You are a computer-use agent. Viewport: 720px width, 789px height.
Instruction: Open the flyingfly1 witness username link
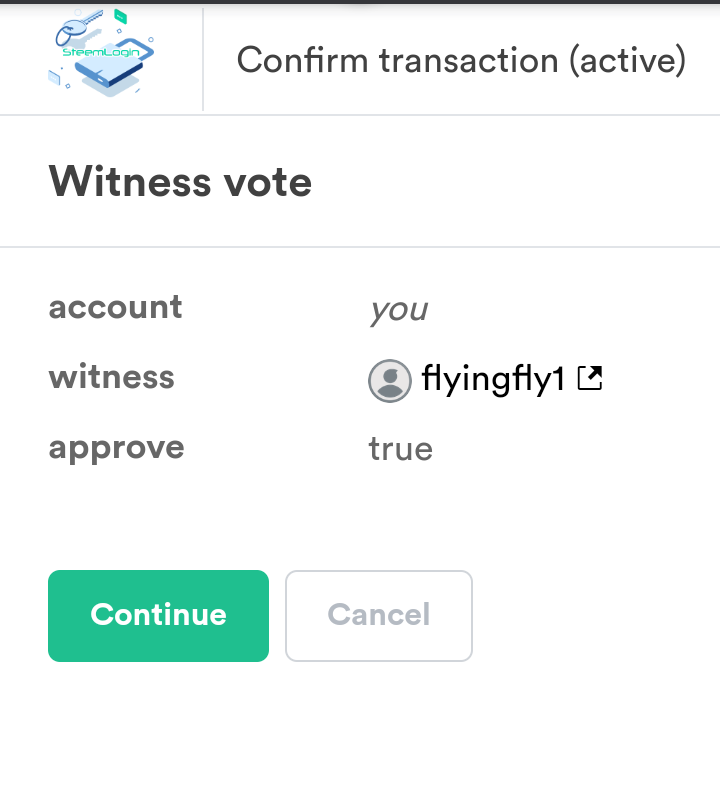click(x=493, y=379)
